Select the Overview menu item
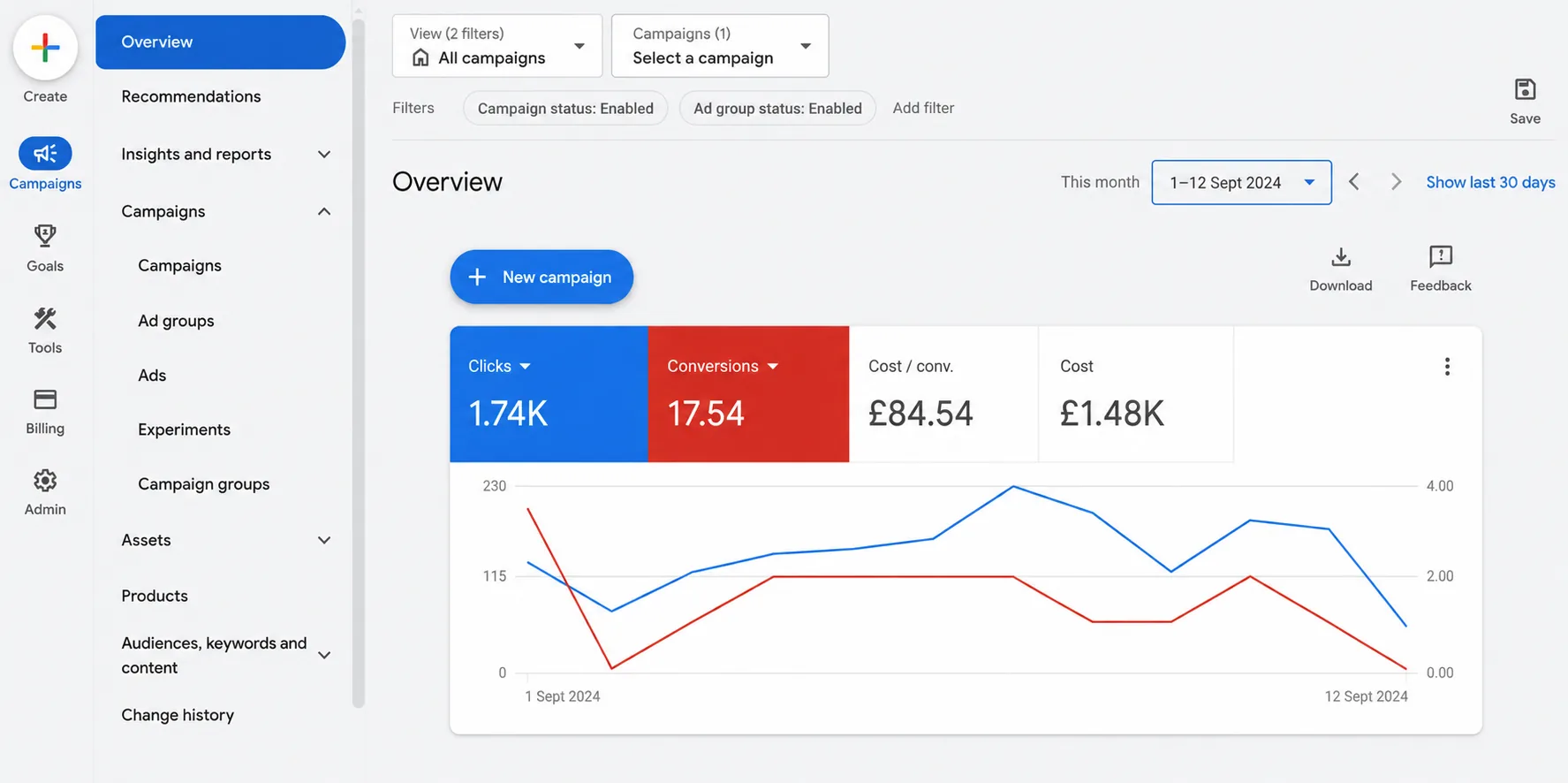This screenshot has height=783, width=1568. (220, 42)
